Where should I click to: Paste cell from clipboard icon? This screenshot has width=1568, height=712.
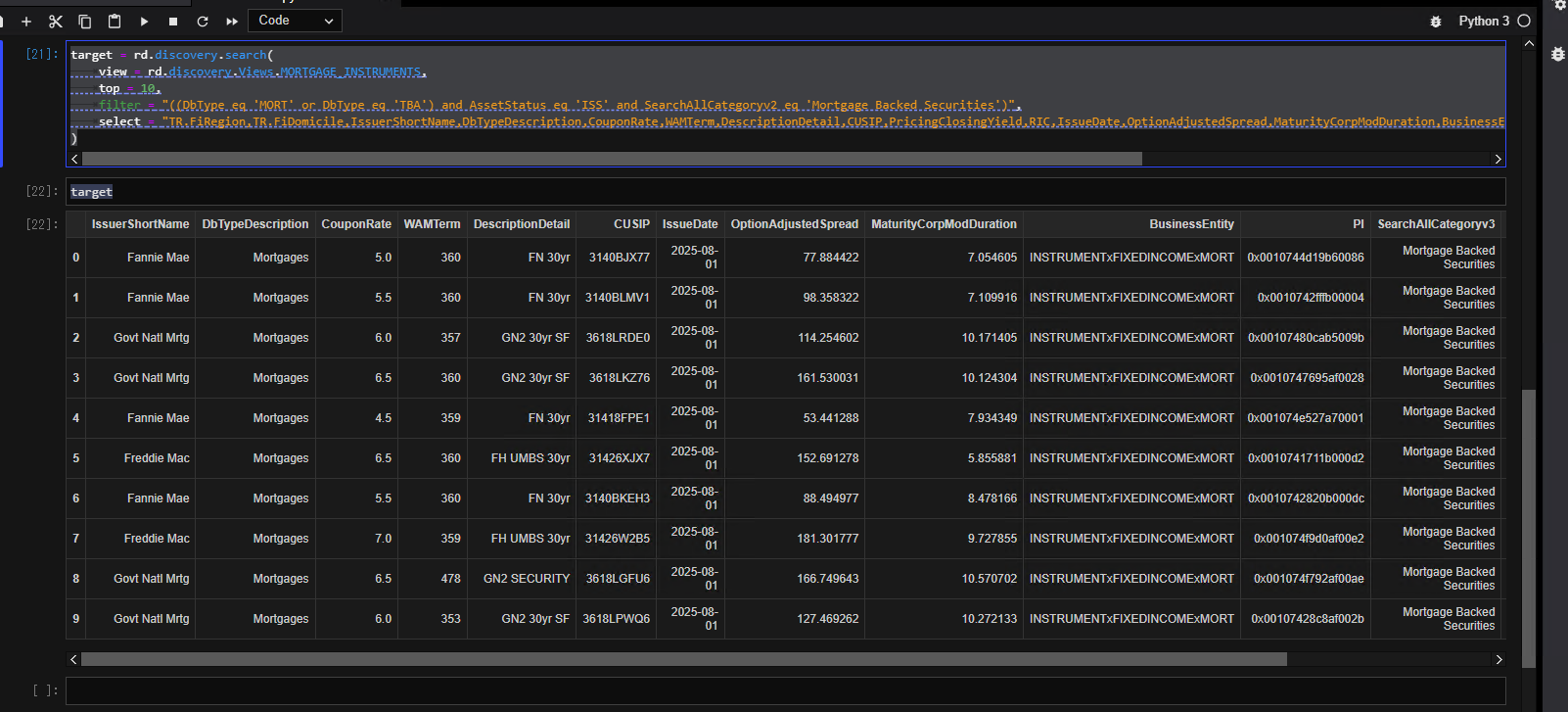pyautogui.click(x=115, y=21)
